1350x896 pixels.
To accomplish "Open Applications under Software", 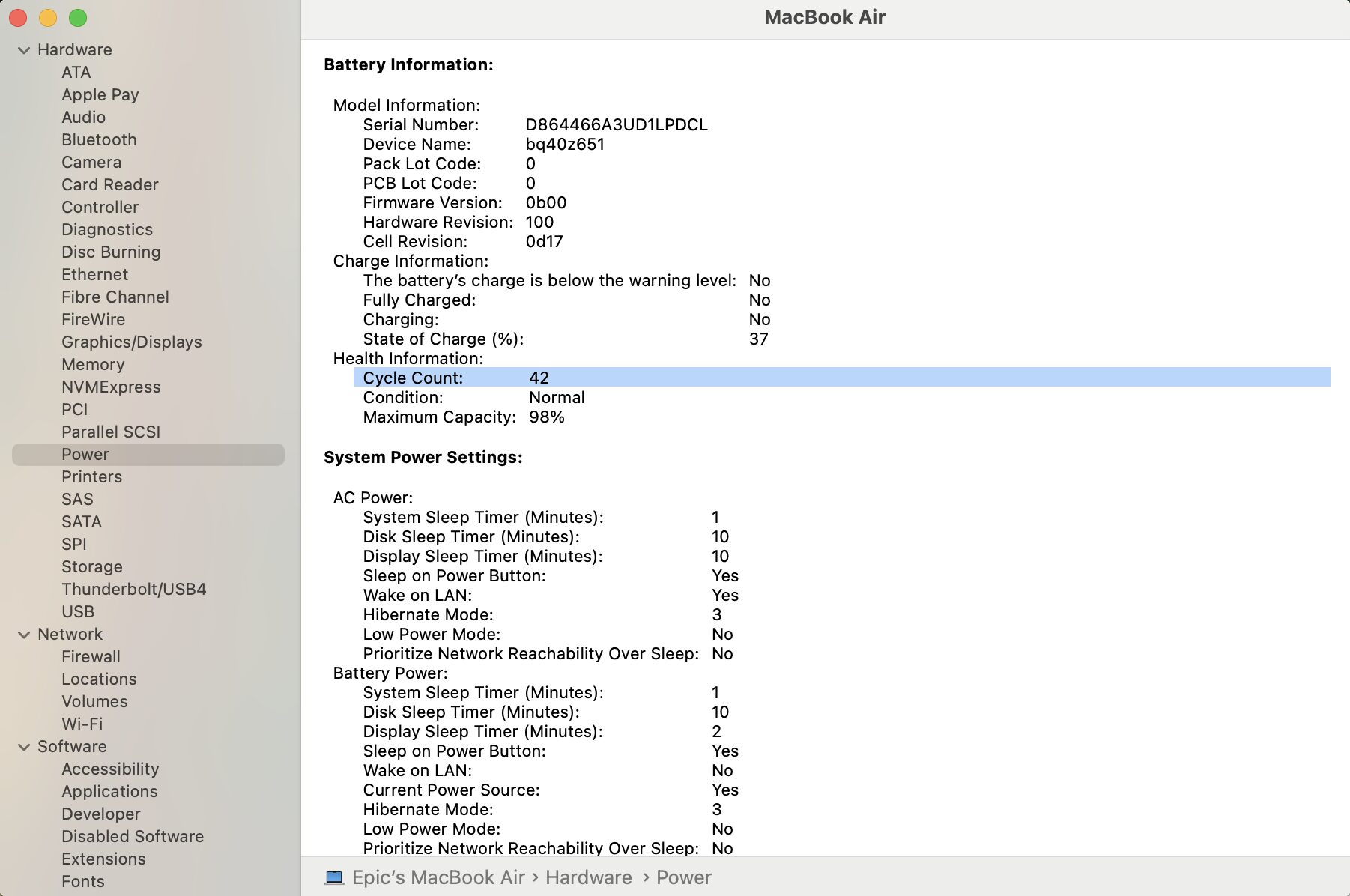I will pos(109,792).
